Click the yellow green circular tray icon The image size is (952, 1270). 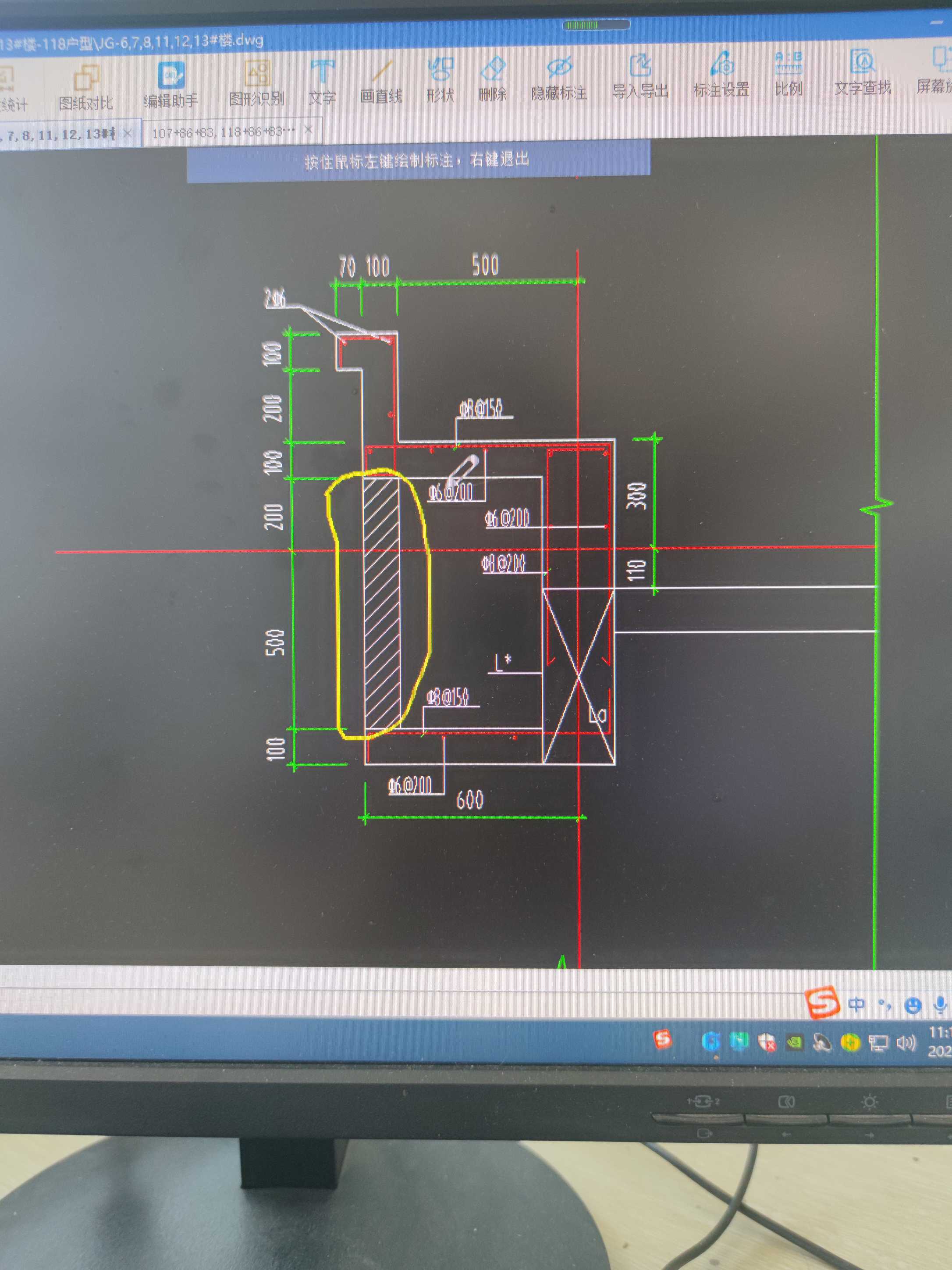pos(850,1042)
